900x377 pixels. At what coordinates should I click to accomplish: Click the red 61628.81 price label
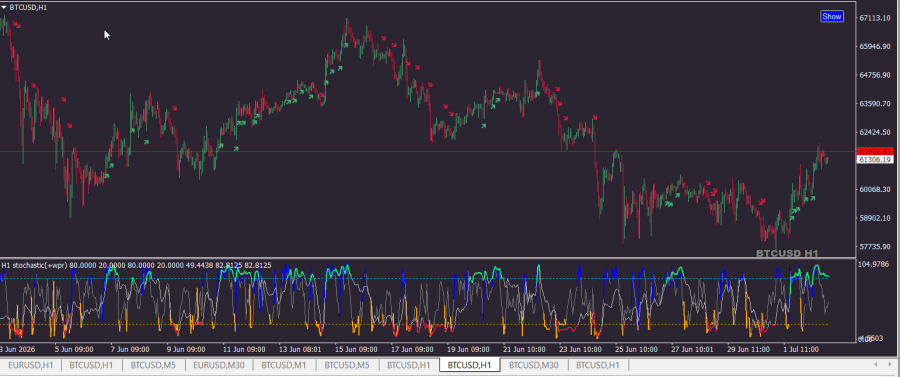point(875,151)
